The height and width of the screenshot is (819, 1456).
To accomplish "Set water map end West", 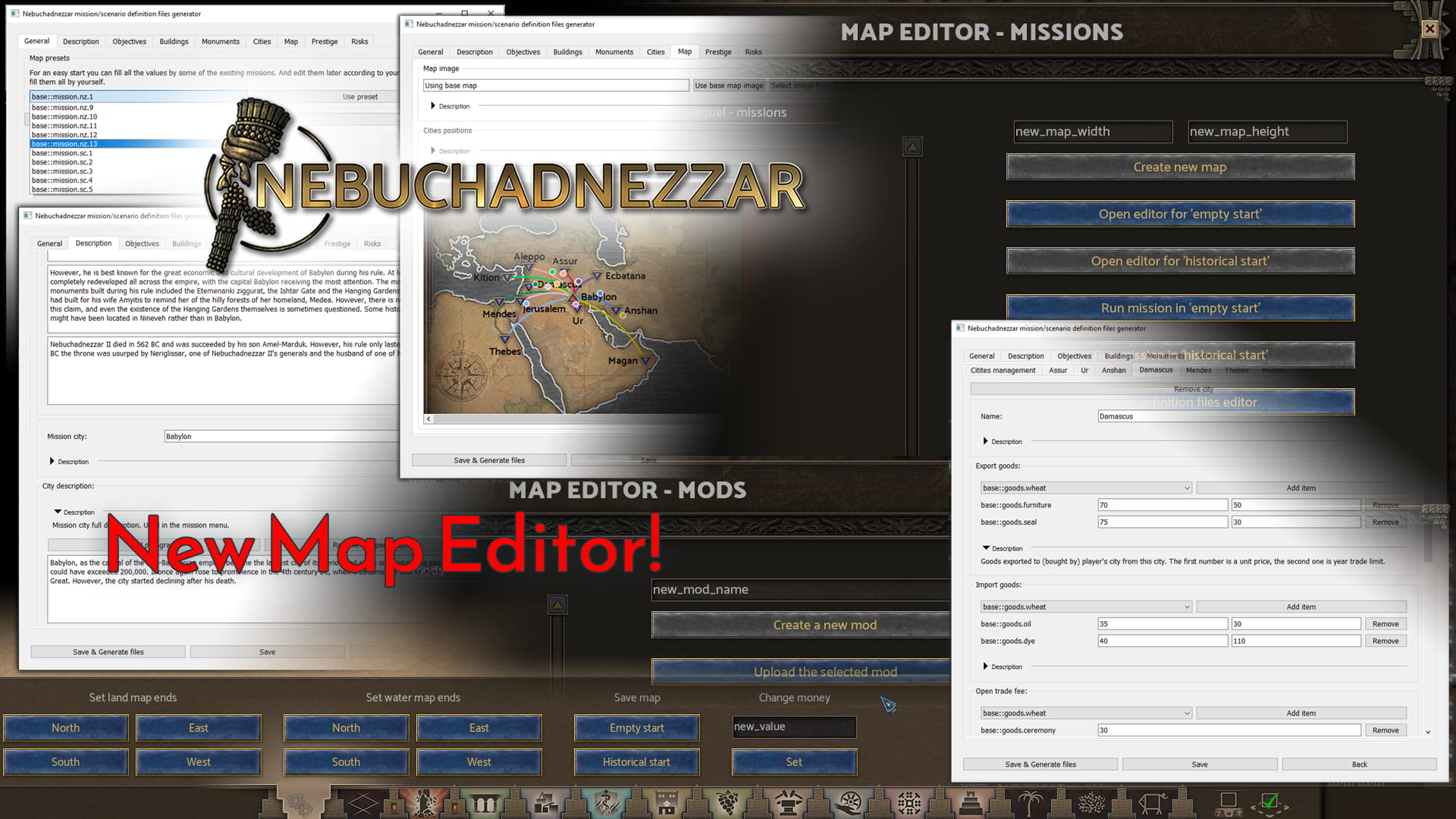I will pyautogui.click(x=479, y=762).
